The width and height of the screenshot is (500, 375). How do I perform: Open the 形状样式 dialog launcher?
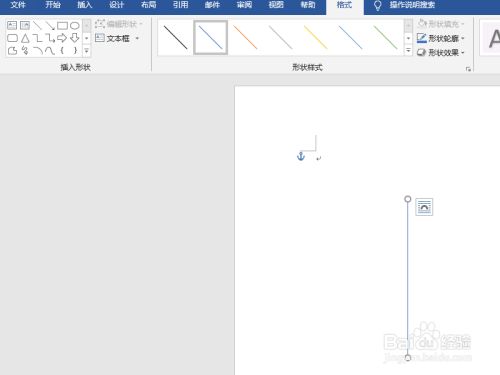pos(468,69)
